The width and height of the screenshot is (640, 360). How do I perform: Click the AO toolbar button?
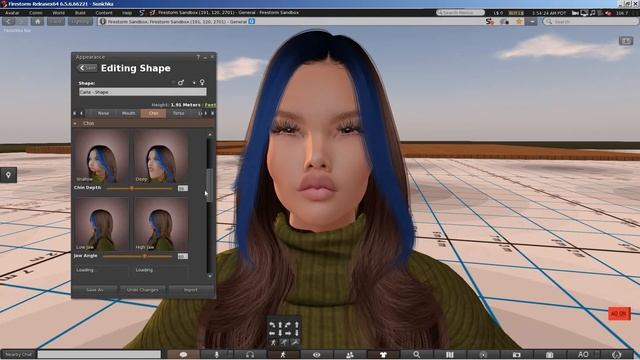pos(583,355)
